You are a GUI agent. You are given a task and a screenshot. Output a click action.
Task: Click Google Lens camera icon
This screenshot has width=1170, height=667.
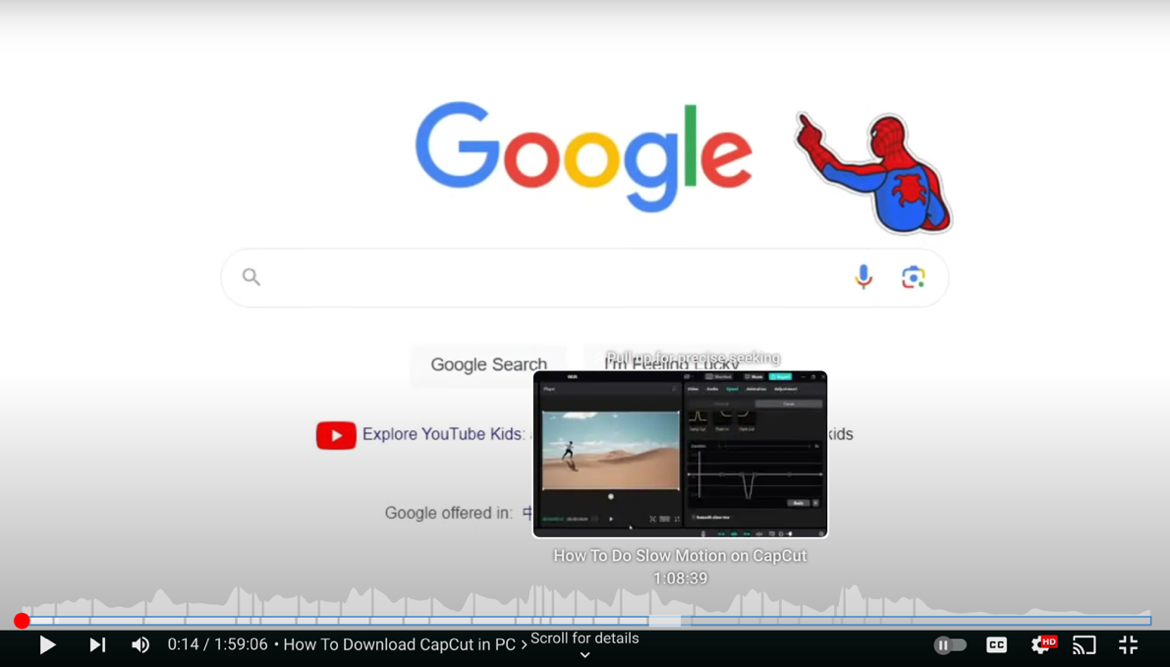[x=913, y=277]
